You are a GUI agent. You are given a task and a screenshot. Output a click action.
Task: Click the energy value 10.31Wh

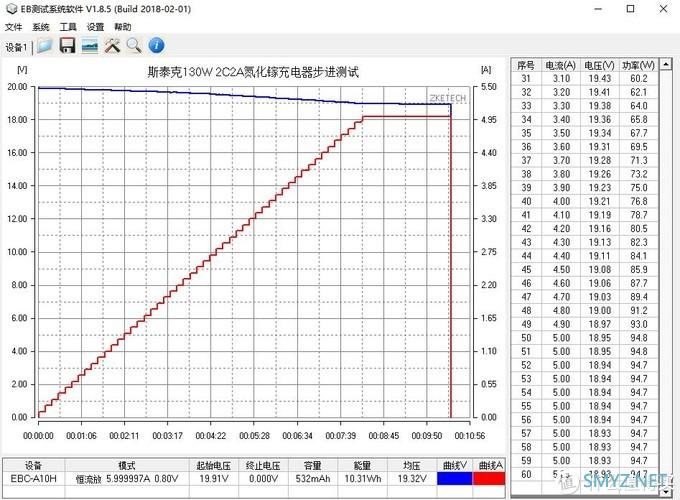click(363, 479)
